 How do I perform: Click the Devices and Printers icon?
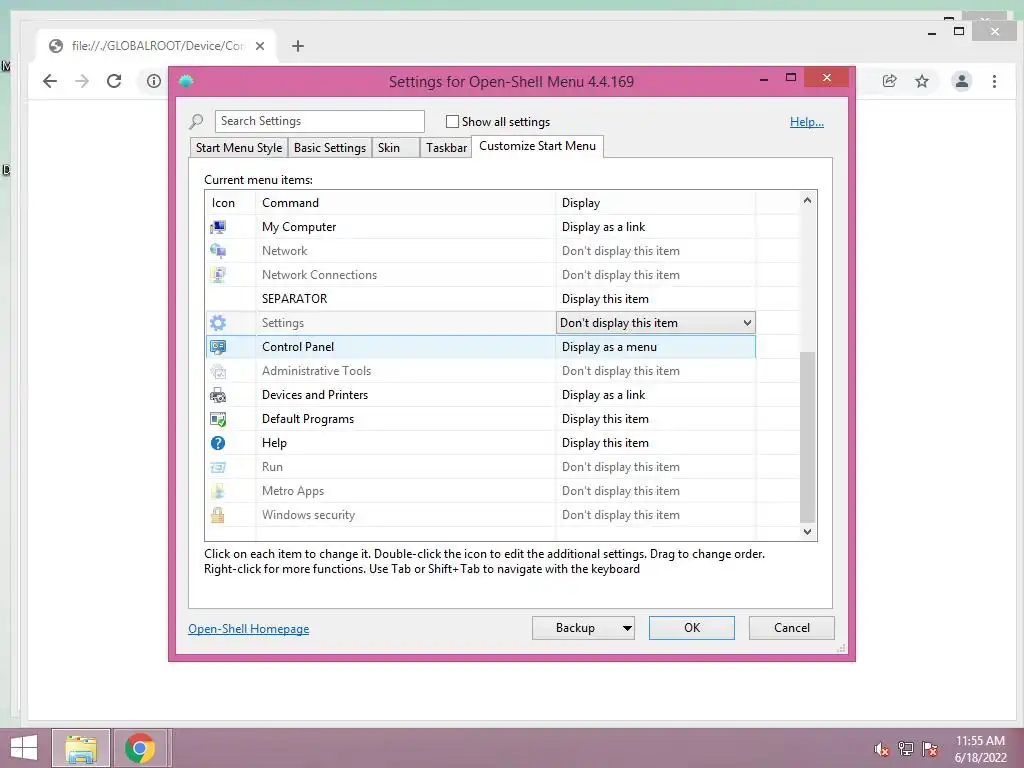217,395
